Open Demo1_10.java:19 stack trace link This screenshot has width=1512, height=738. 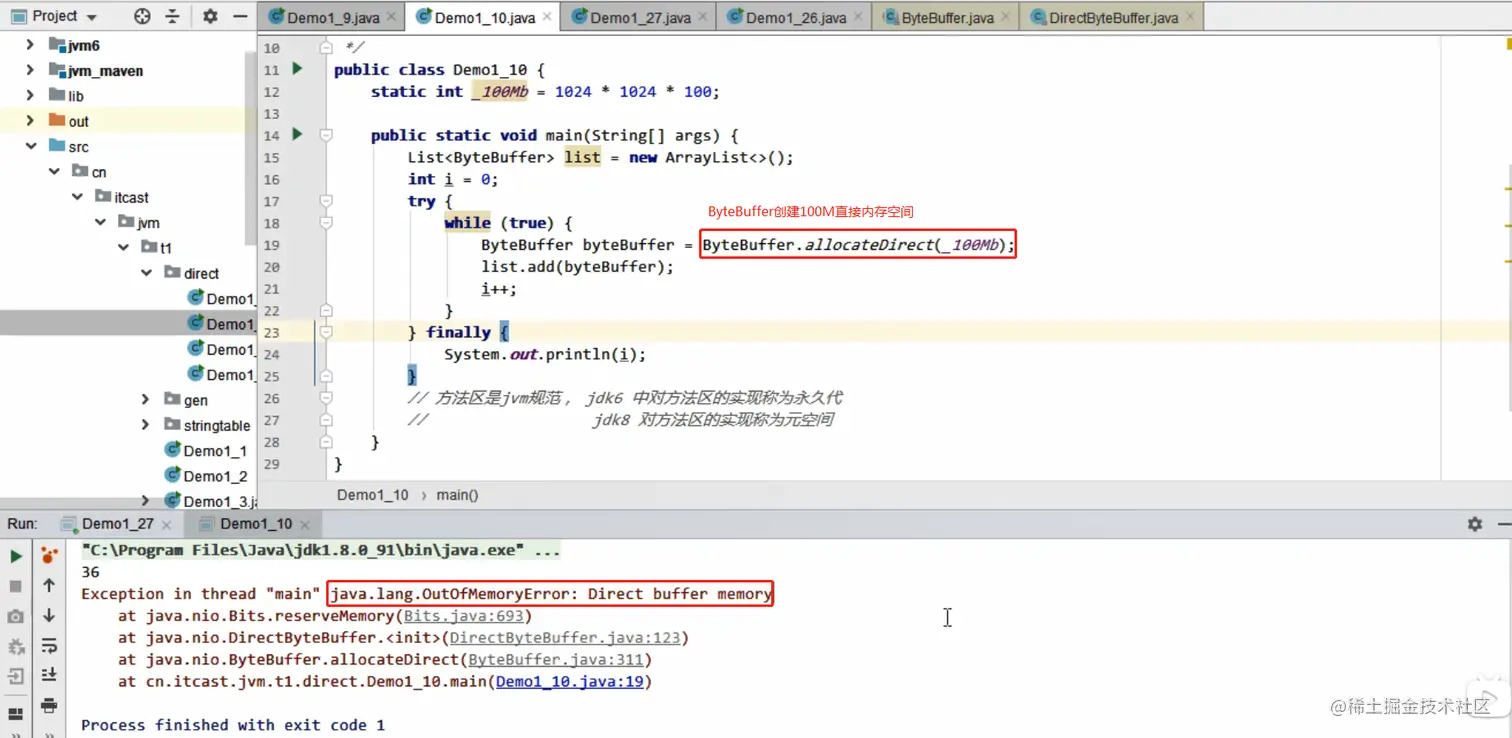pyautogui.click(x=570, y=682)
